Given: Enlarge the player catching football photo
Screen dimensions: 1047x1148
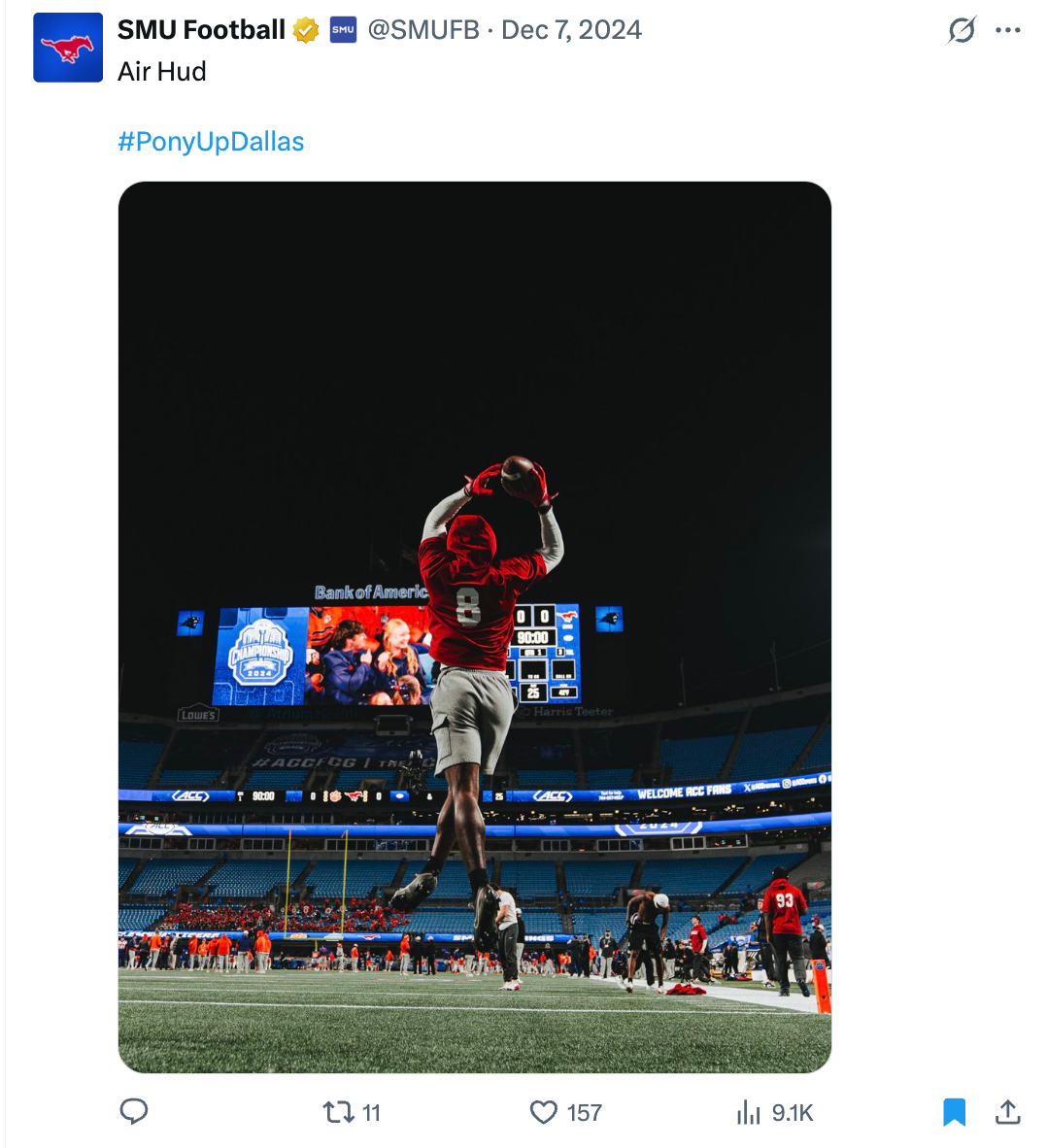Looking at the screenshot, I should point(474,627).
